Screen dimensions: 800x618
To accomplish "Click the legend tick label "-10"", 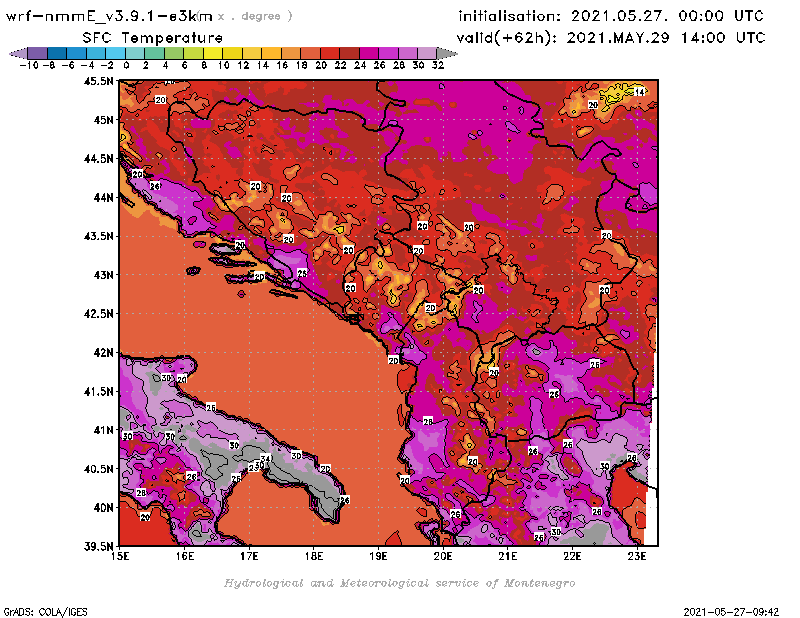I will click(x=29, y=65).
